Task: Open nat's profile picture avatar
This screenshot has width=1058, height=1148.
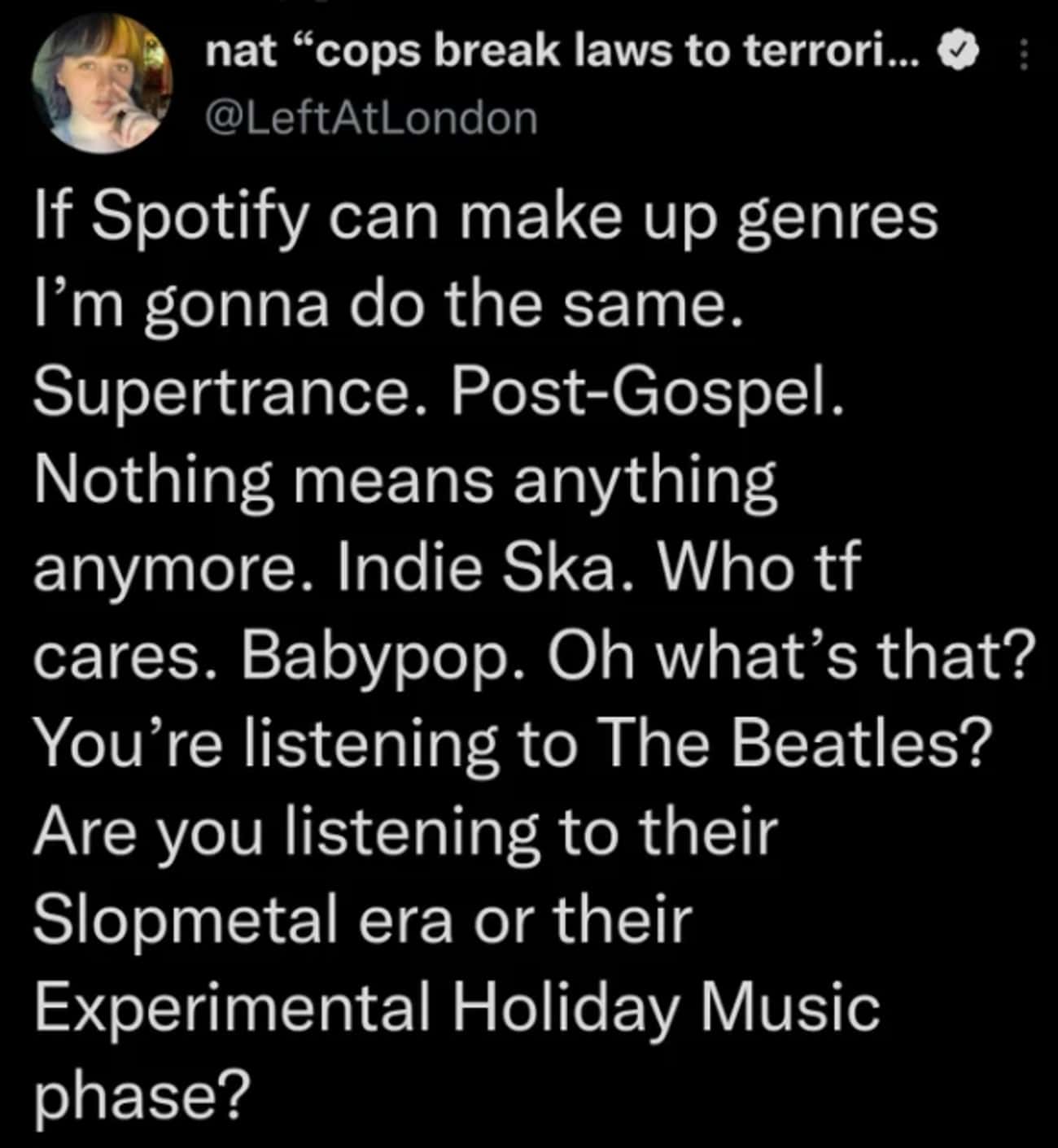Action: 103,85
